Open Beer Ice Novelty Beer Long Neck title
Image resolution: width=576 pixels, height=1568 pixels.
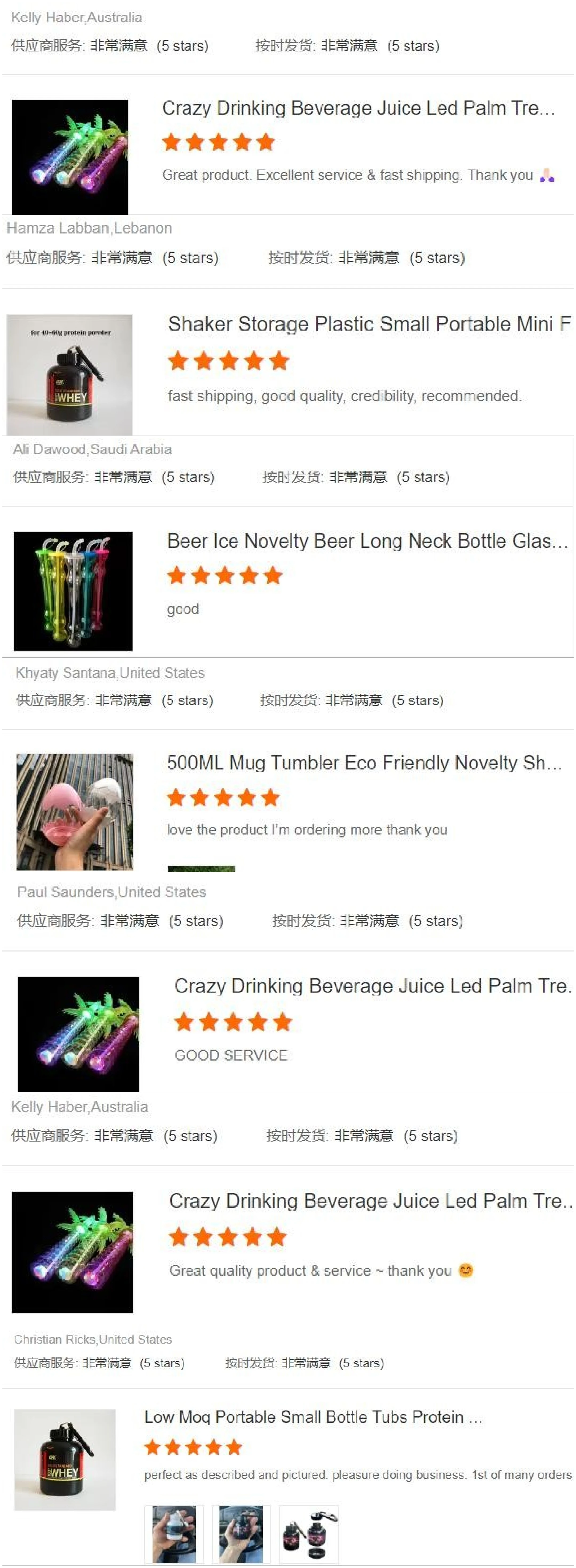point(367,541)
